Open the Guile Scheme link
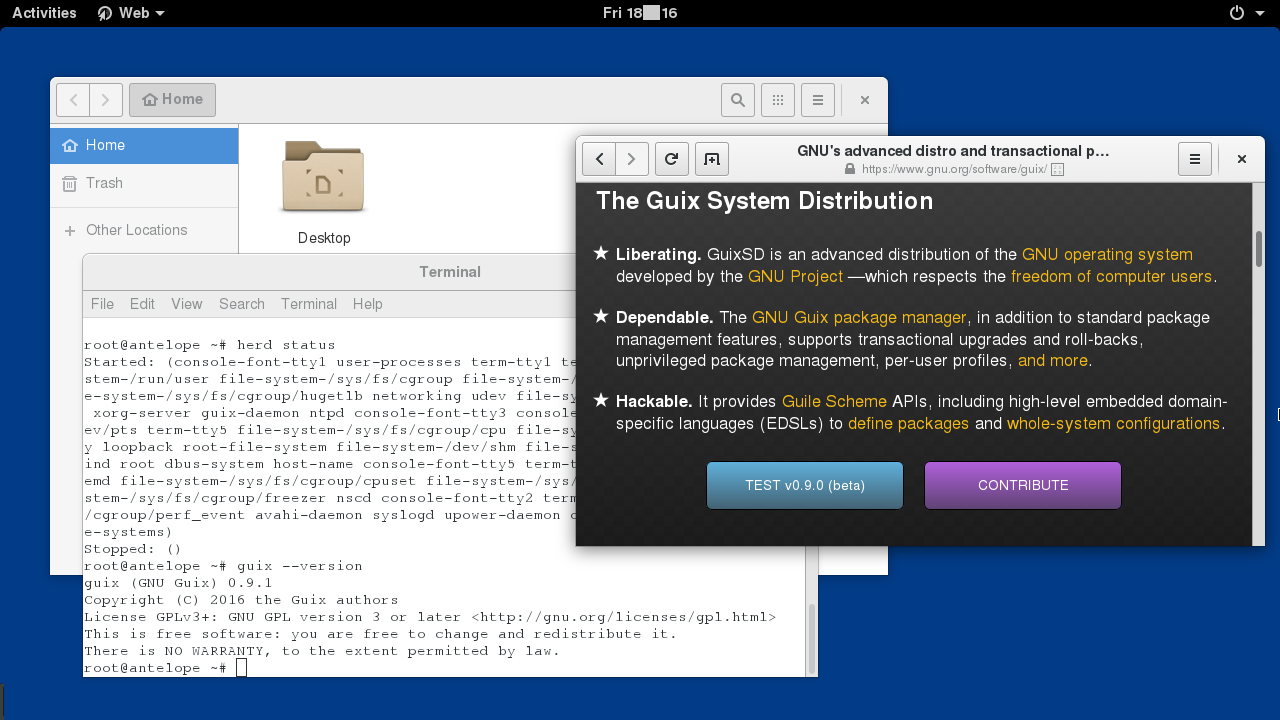Viewport: 1280px width, 720px height. (834, 401)
